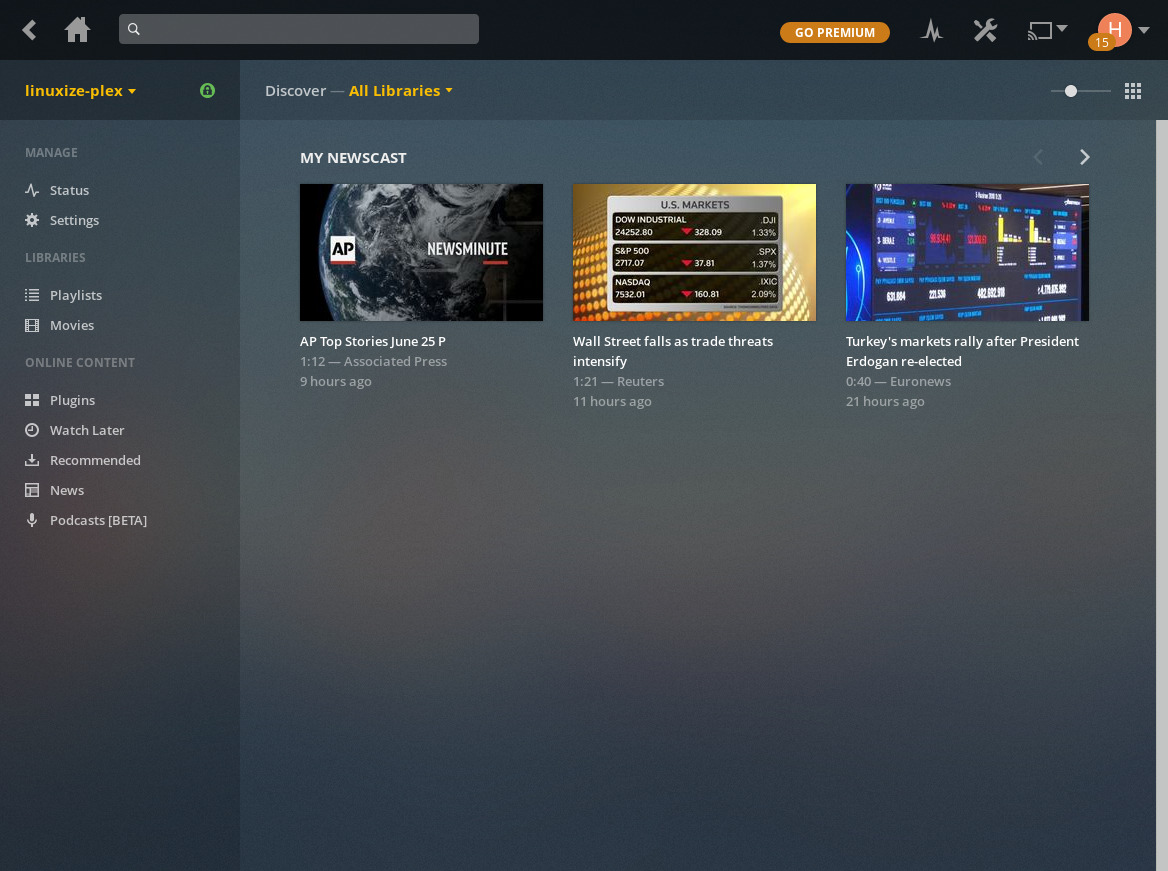Adjust the thumbnail size slider

point(1080,91)
